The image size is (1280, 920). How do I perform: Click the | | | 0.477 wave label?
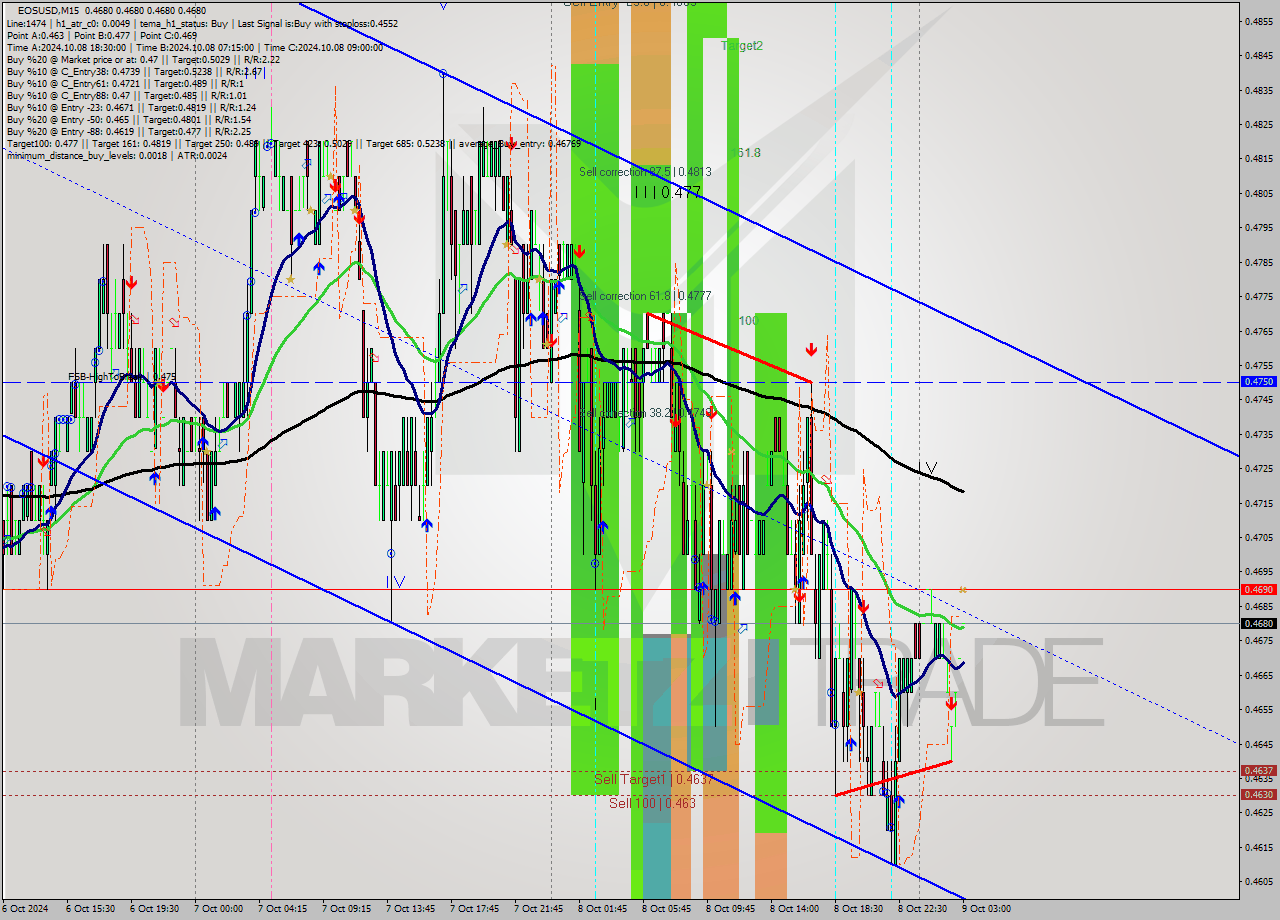coord(667,192)
